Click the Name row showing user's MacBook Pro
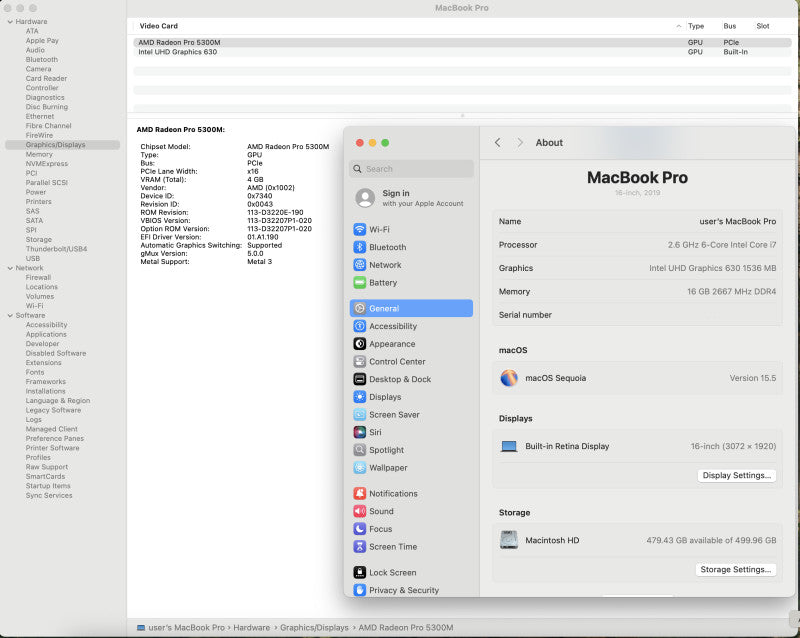 tap(637, 222)
